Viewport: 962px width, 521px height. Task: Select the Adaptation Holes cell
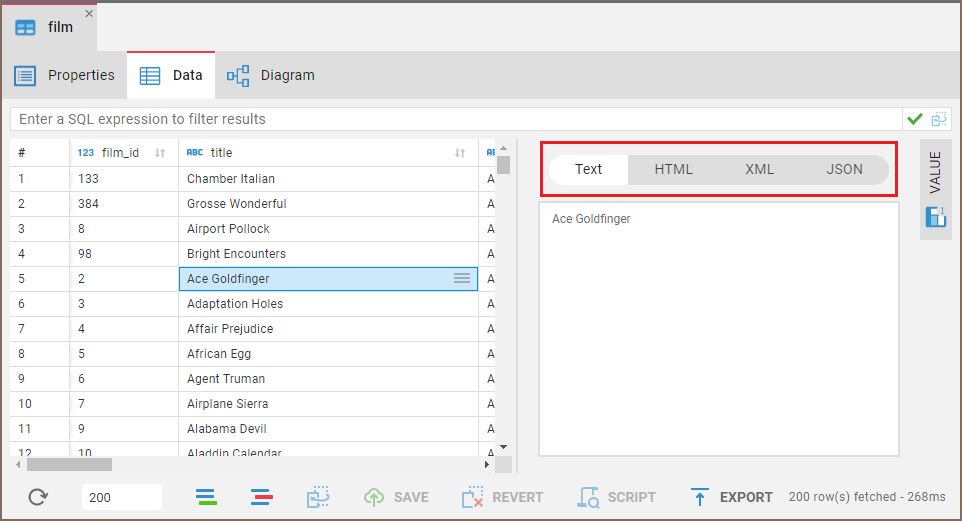[328, 304]
